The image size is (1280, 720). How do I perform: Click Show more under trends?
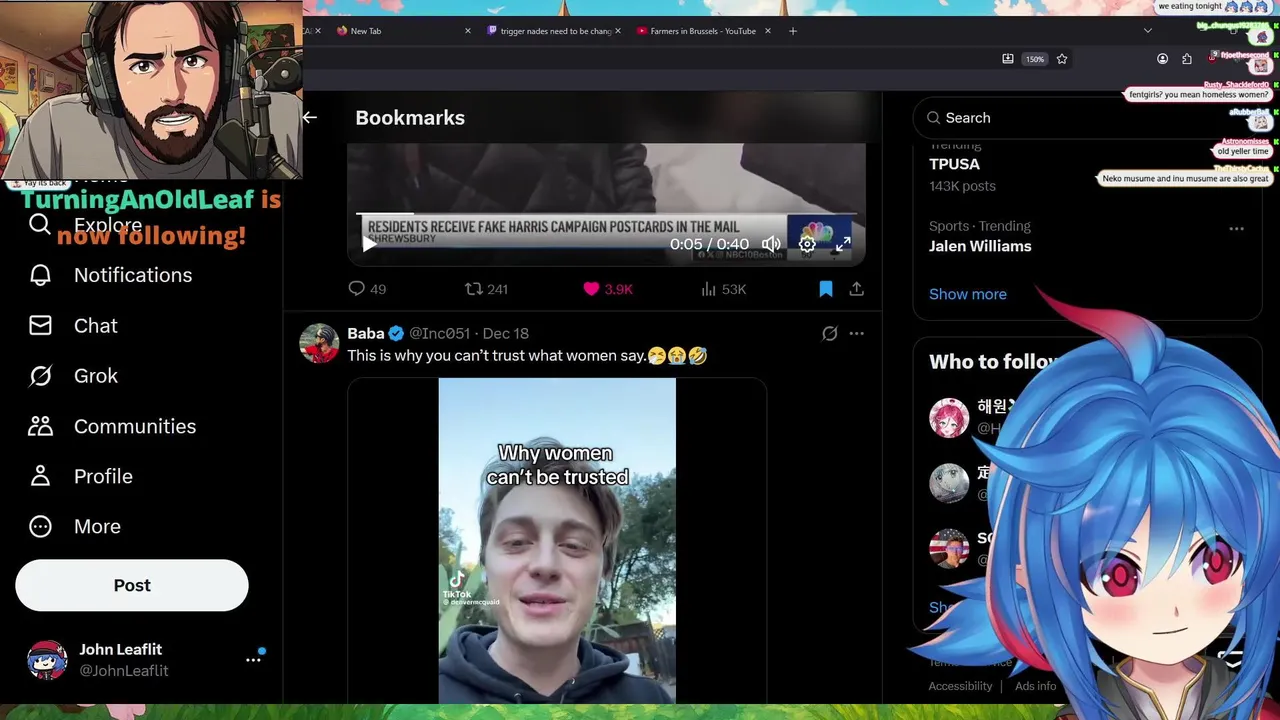point(968,294)
